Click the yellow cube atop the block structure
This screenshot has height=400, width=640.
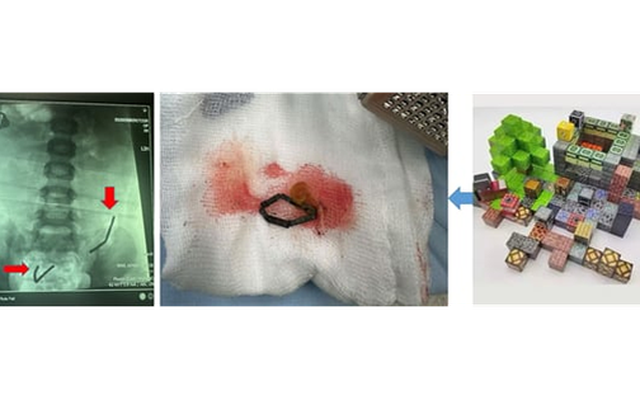click(567, 129)
